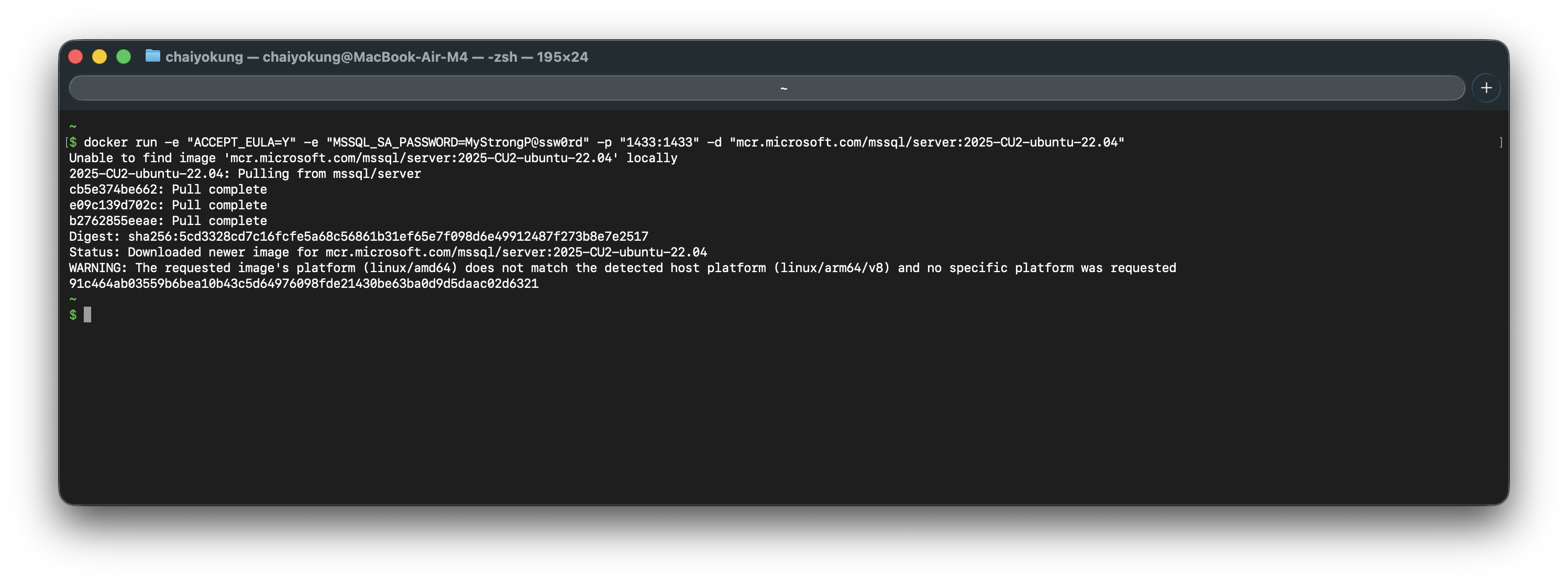Click the right bracket at the command line end

pos(1500,142)
